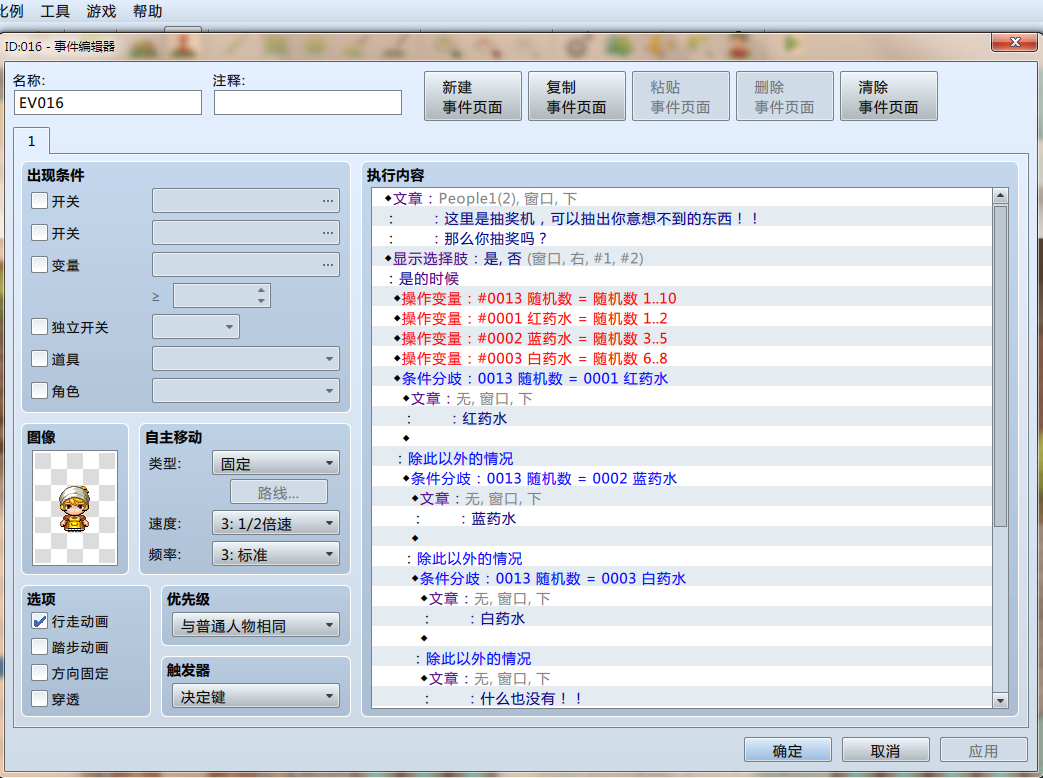Screen dimensions: 1043x778
Task: Click the 执行内容 vertical scrollbar thumb
Action: (x=1000, y=366)
